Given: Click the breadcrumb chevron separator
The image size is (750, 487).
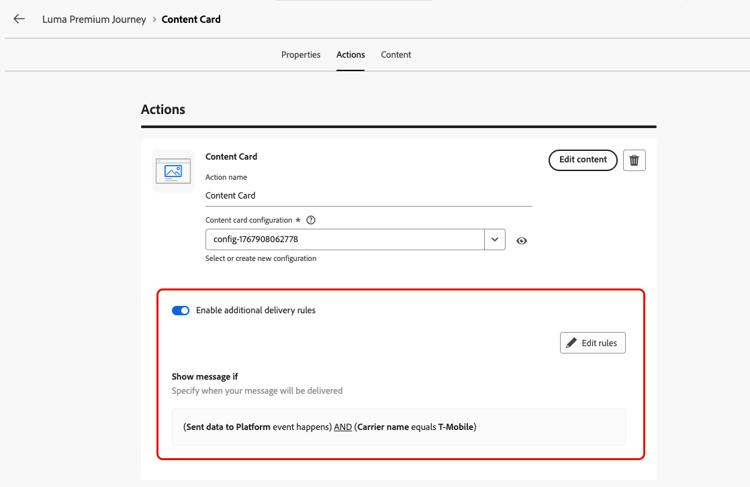Looking at the screenshot, I should coord(154,19).
